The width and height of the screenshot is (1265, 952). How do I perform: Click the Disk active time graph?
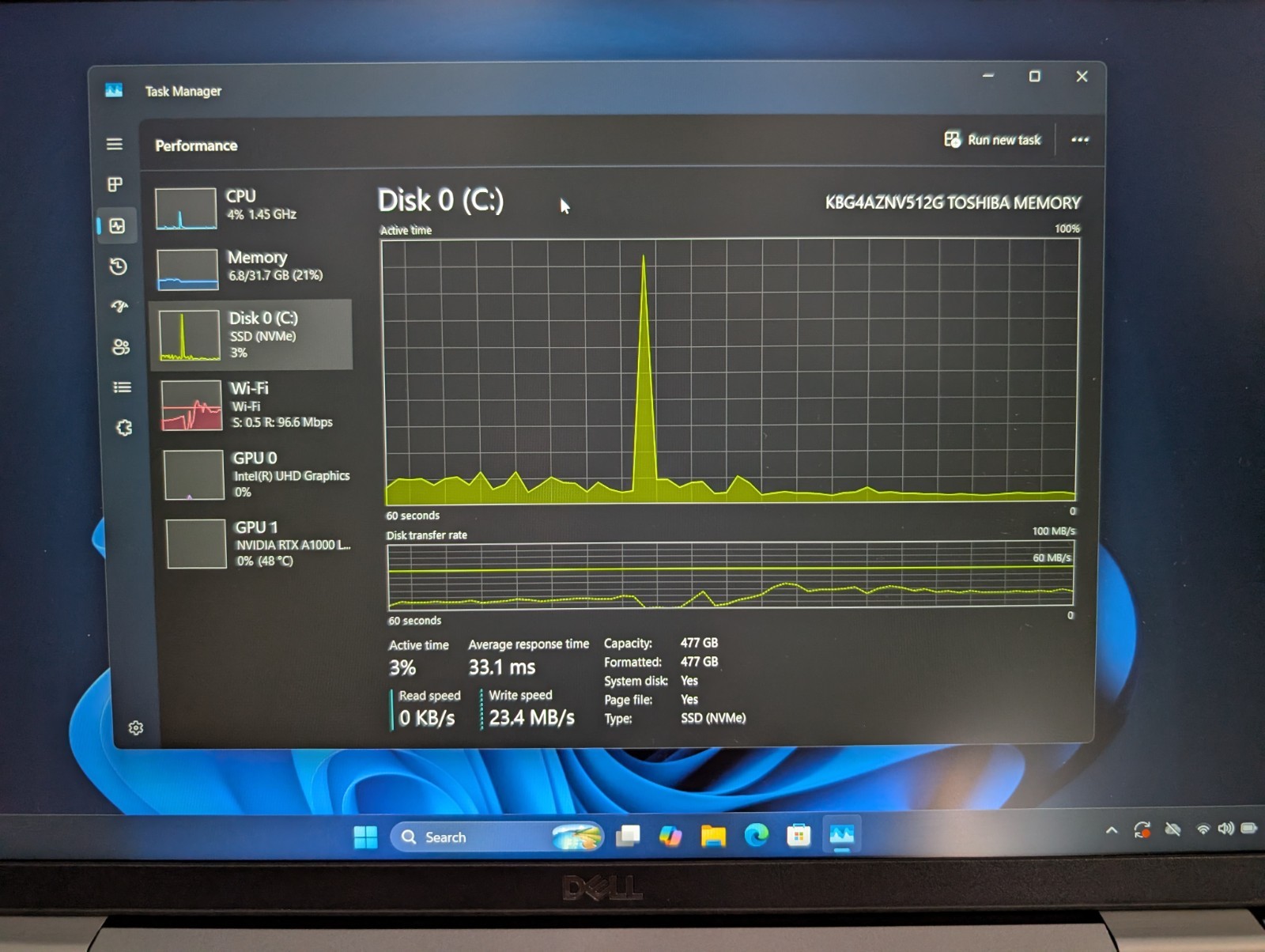point(730,371)
